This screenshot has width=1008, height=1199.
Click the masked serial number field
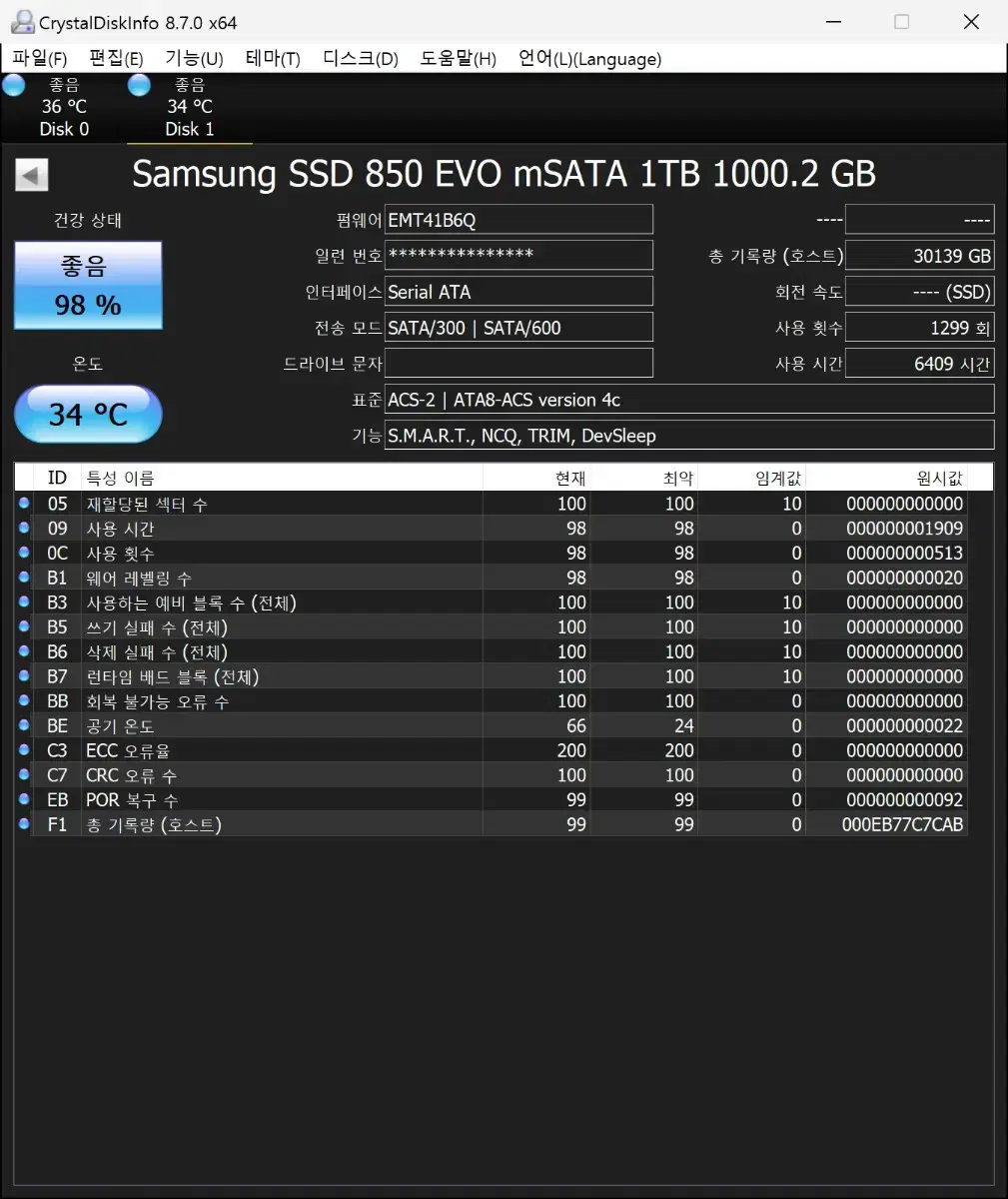[x=518, y=255]
